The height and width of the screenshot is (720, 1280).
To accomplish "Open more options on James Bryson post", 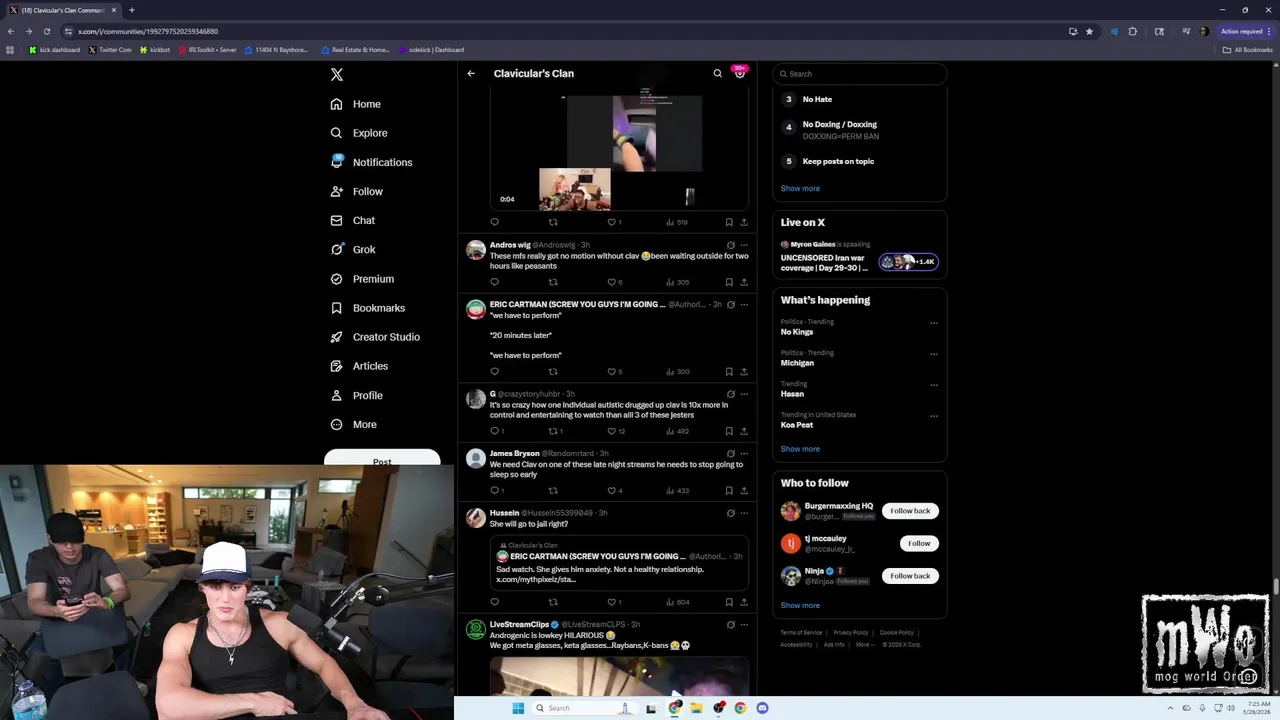I will 744,453.
